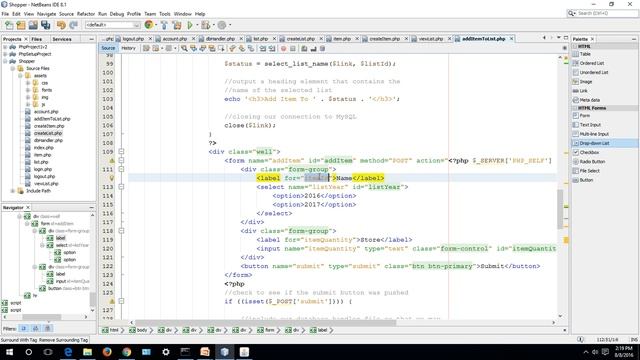Click the Open Project toolbar icon
This screenshot has height=360, width=640.
coord(33,25)
